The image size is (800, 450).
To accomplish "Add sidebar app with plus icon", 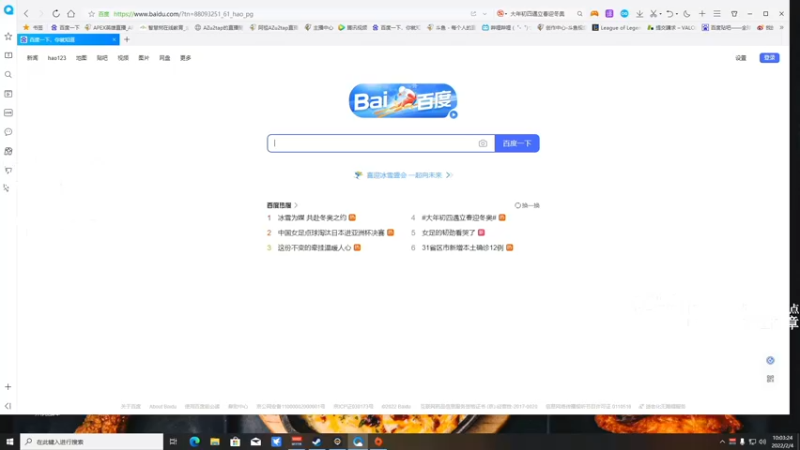I will click(8, 387).
